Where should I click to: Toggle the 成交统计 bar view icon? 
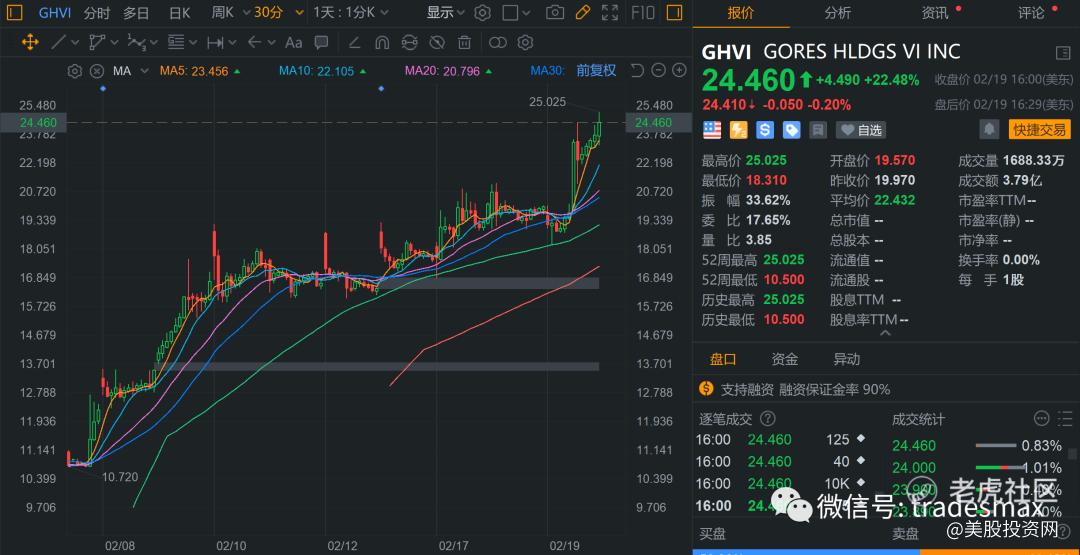pos(1065,419)
